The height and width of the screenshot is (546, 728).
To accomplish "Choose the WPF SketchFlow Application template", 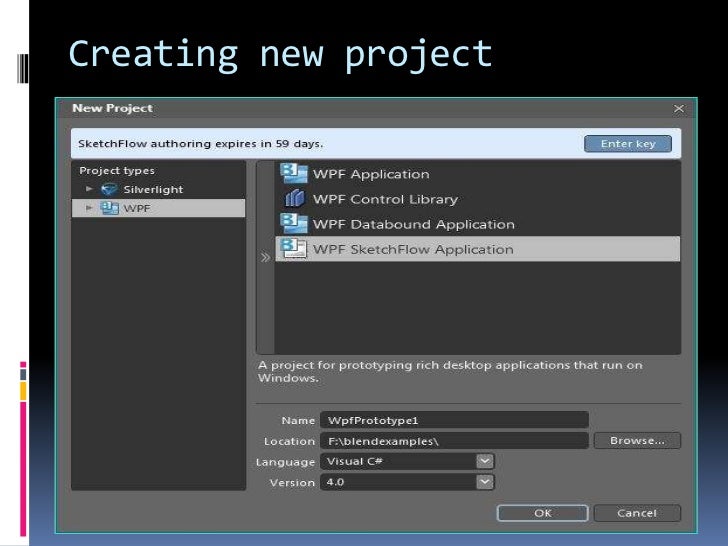I will pyautogui.click(x=478, y=249).
